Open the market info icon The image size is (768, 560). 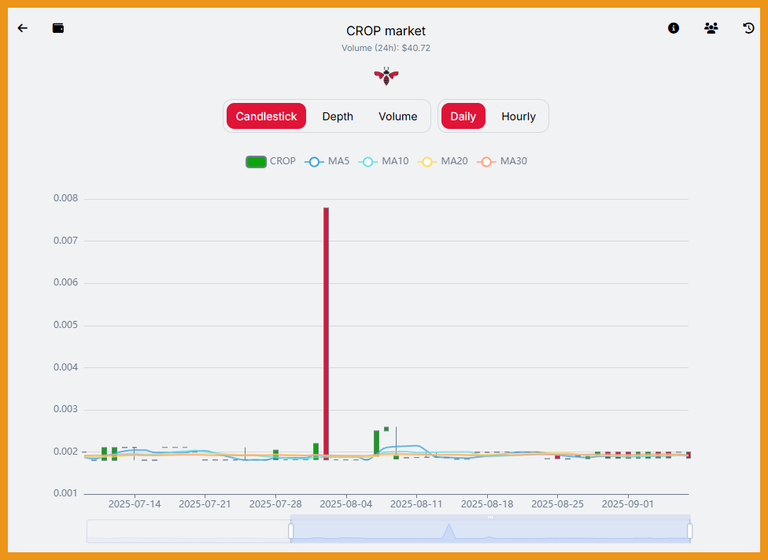click(673, 28)
